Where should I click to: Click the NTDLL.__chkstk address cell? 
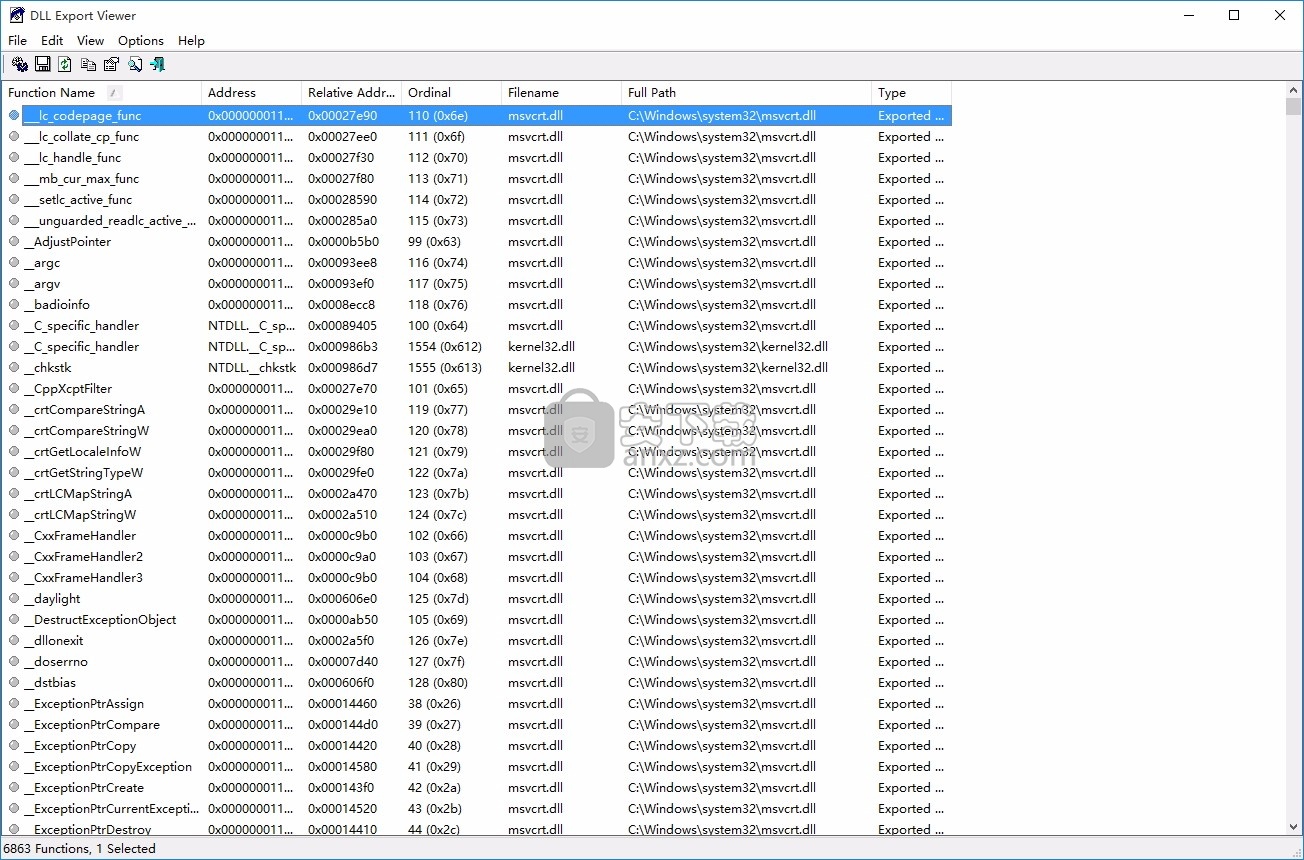coord(252,368)
